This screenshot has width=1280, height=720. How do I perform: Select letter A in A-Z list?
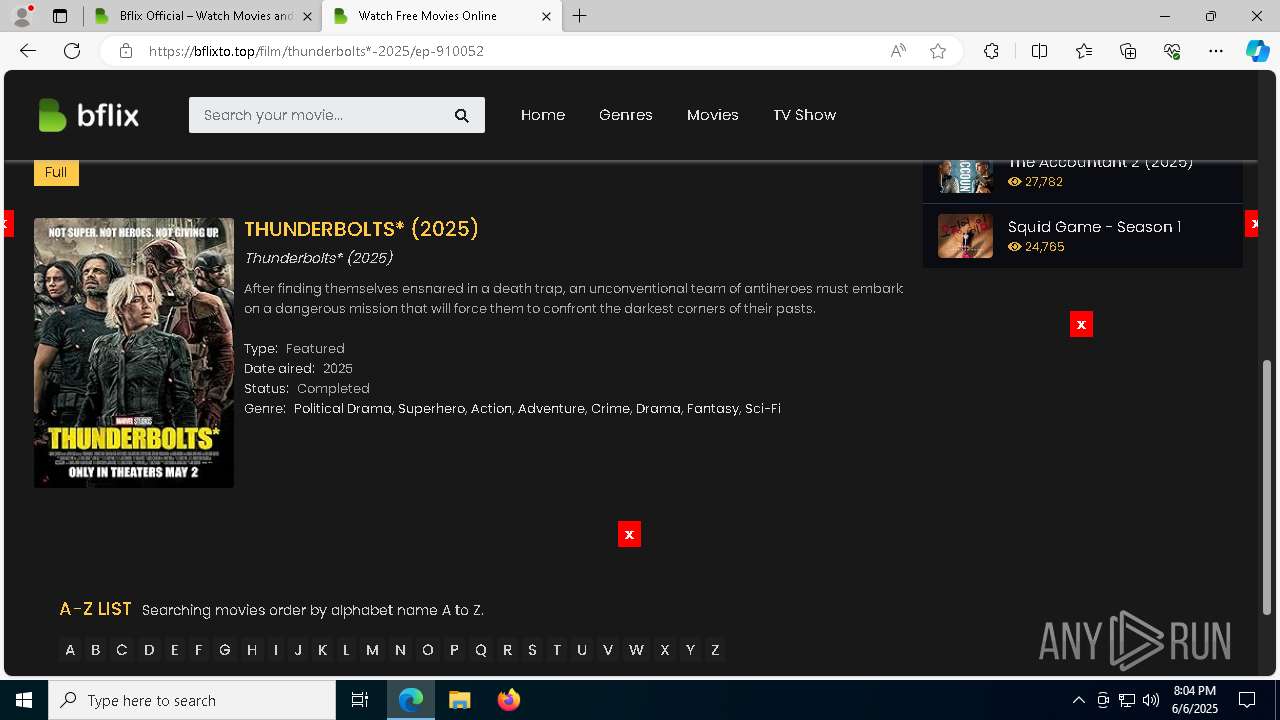click(x=70, y=650)
